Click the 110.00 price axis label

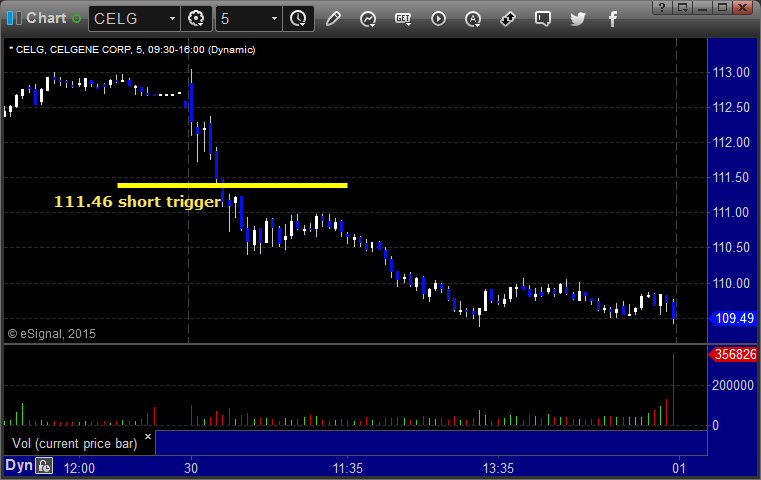(x=731, y=283)
